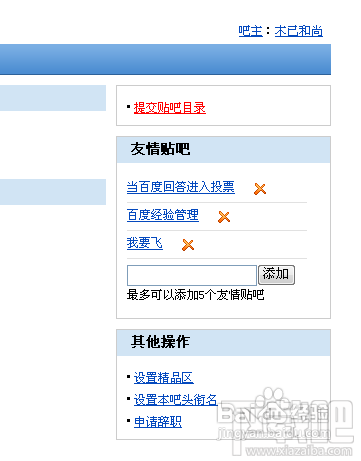Viewport: 361px width, 461px height.
Task: Open the 木已和尚 user profile link
Action: tap(298, 31)
